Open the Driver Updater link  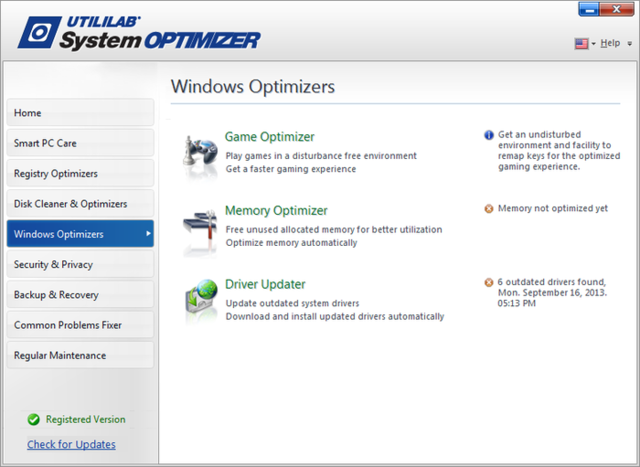[265, 284]
